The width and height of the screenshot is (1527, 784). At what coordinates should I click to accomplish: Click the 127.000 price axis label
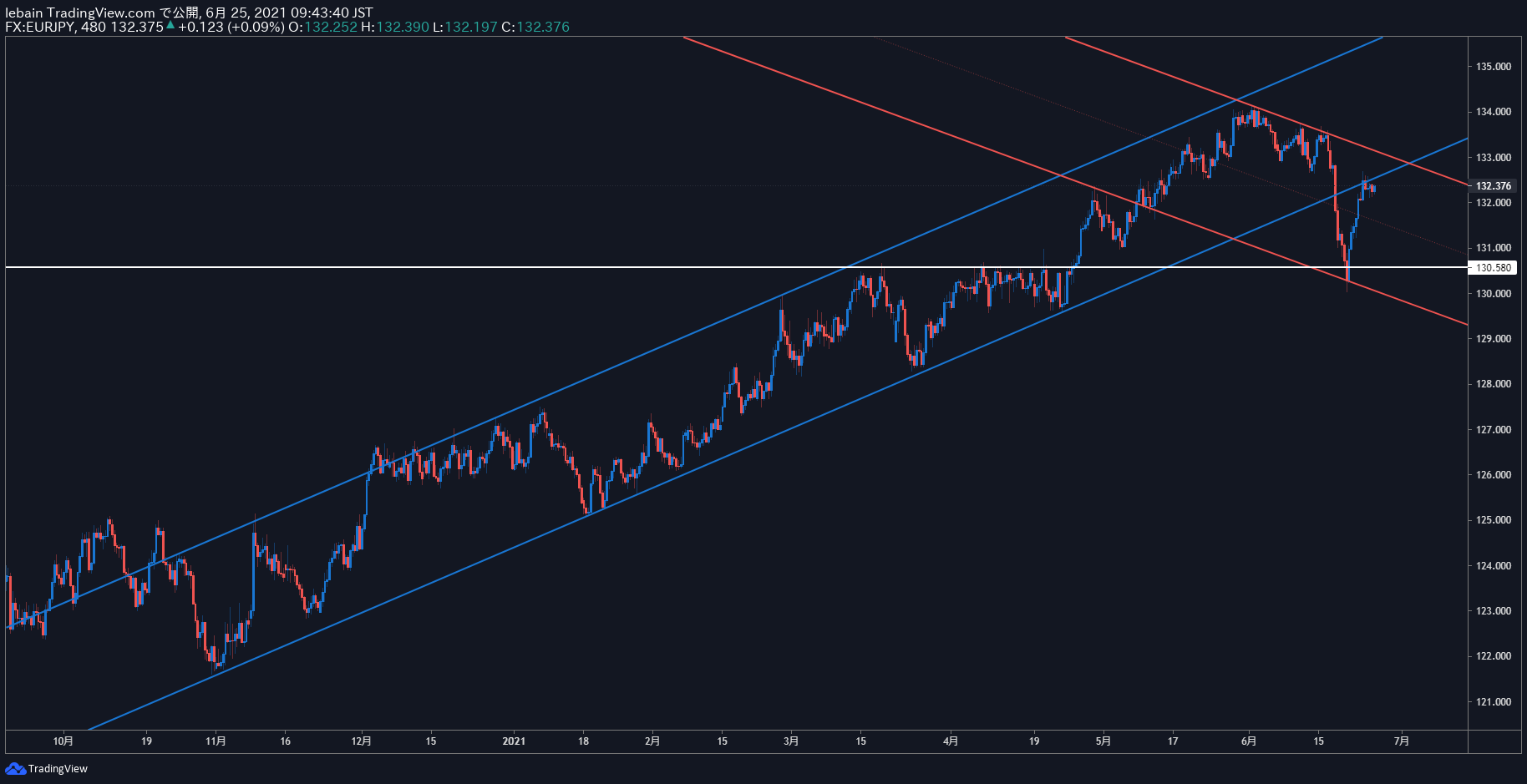1493,430
